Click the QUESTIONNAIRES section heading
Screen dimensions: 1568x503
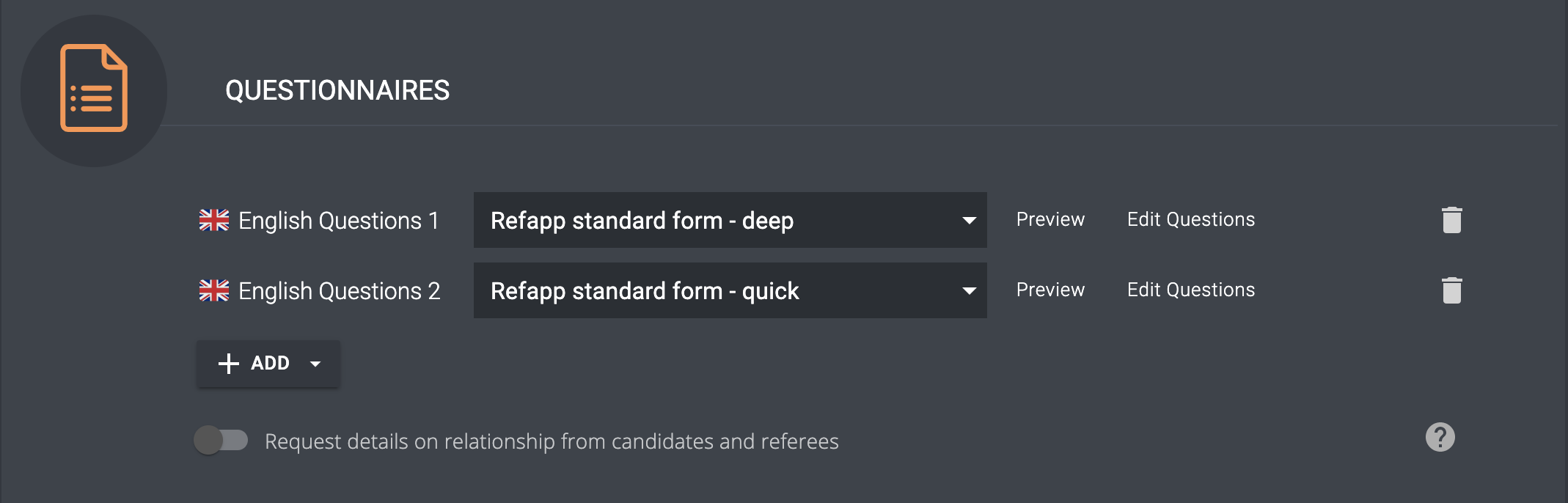[337, 90]
